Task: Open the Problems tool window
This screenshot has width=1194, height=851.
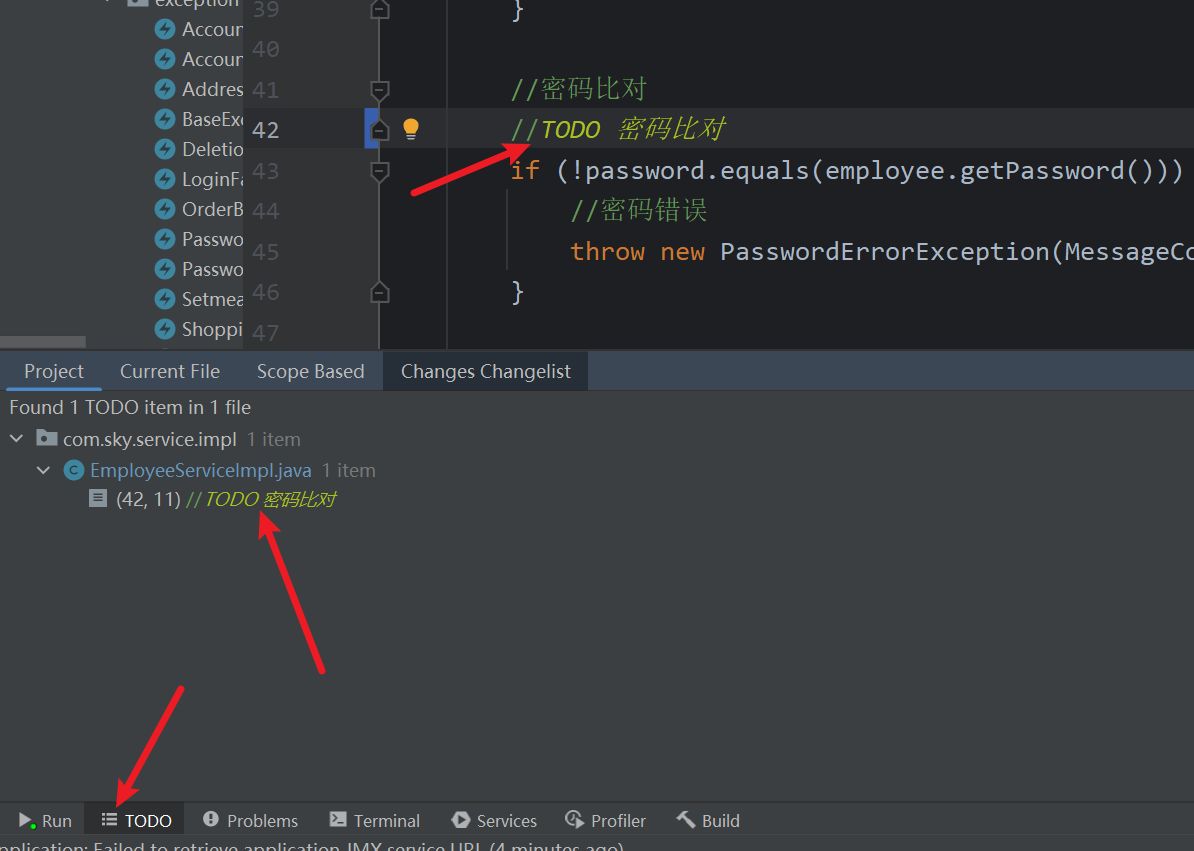Action: (x=249, y=820)
